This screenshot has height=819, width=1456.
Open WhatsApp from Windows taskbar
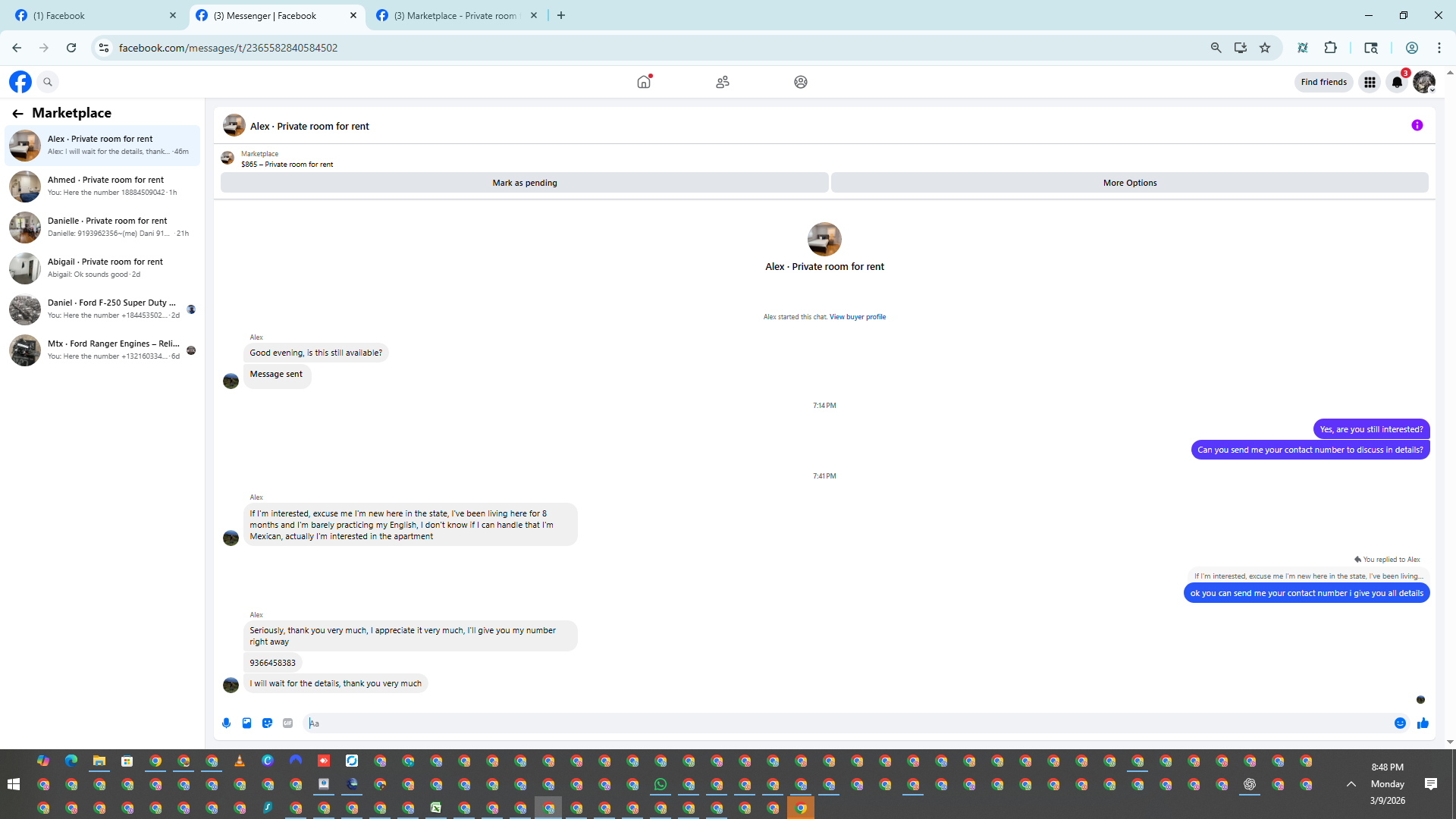[x=661, y=784]
